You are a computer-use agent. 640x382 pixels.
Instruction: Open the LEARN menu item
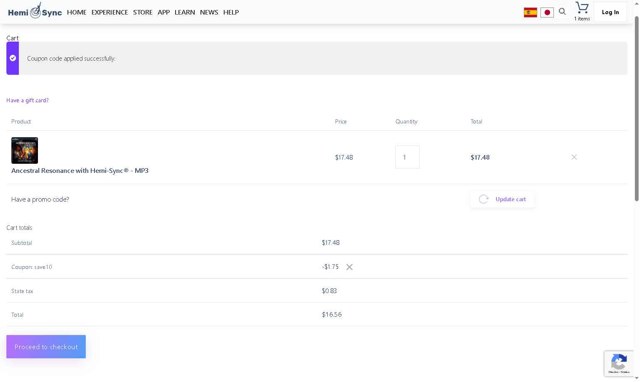pyautogui.click(x=184, y=12)
